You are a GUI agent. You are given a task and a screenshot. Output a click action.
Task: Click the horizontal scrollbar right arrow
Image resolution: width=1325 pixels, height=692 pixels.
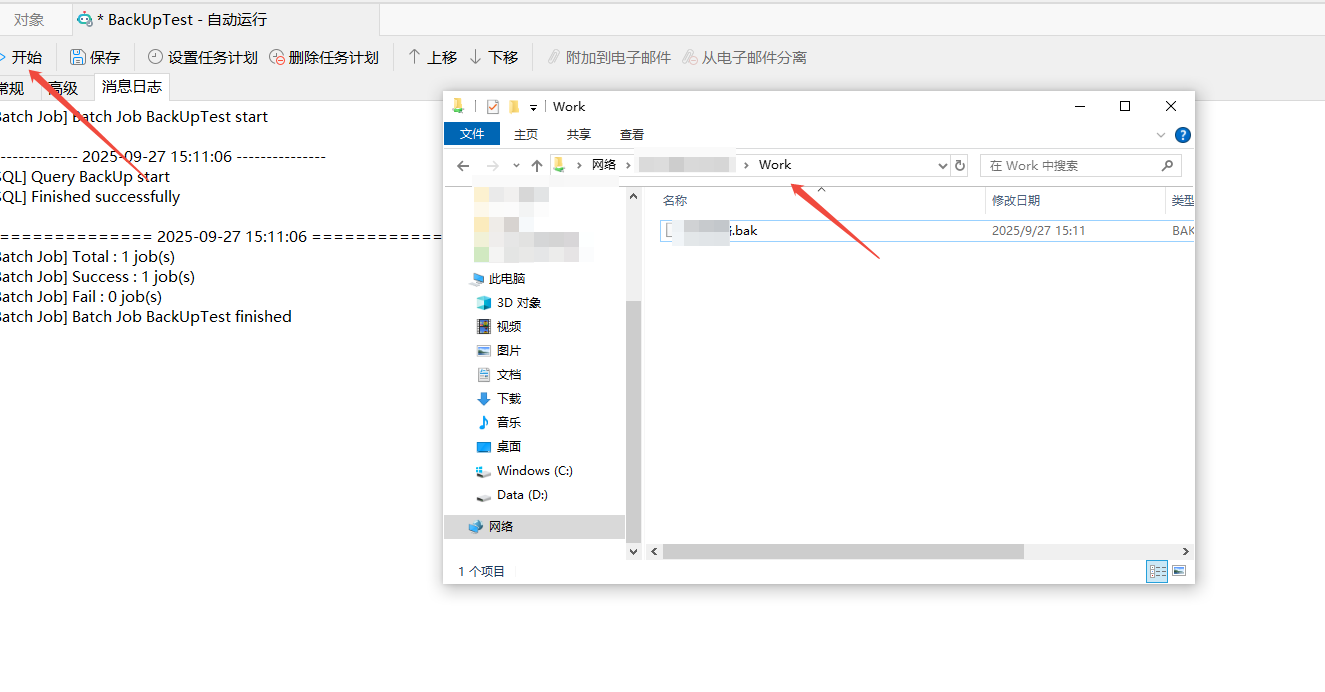[1186, 551]
